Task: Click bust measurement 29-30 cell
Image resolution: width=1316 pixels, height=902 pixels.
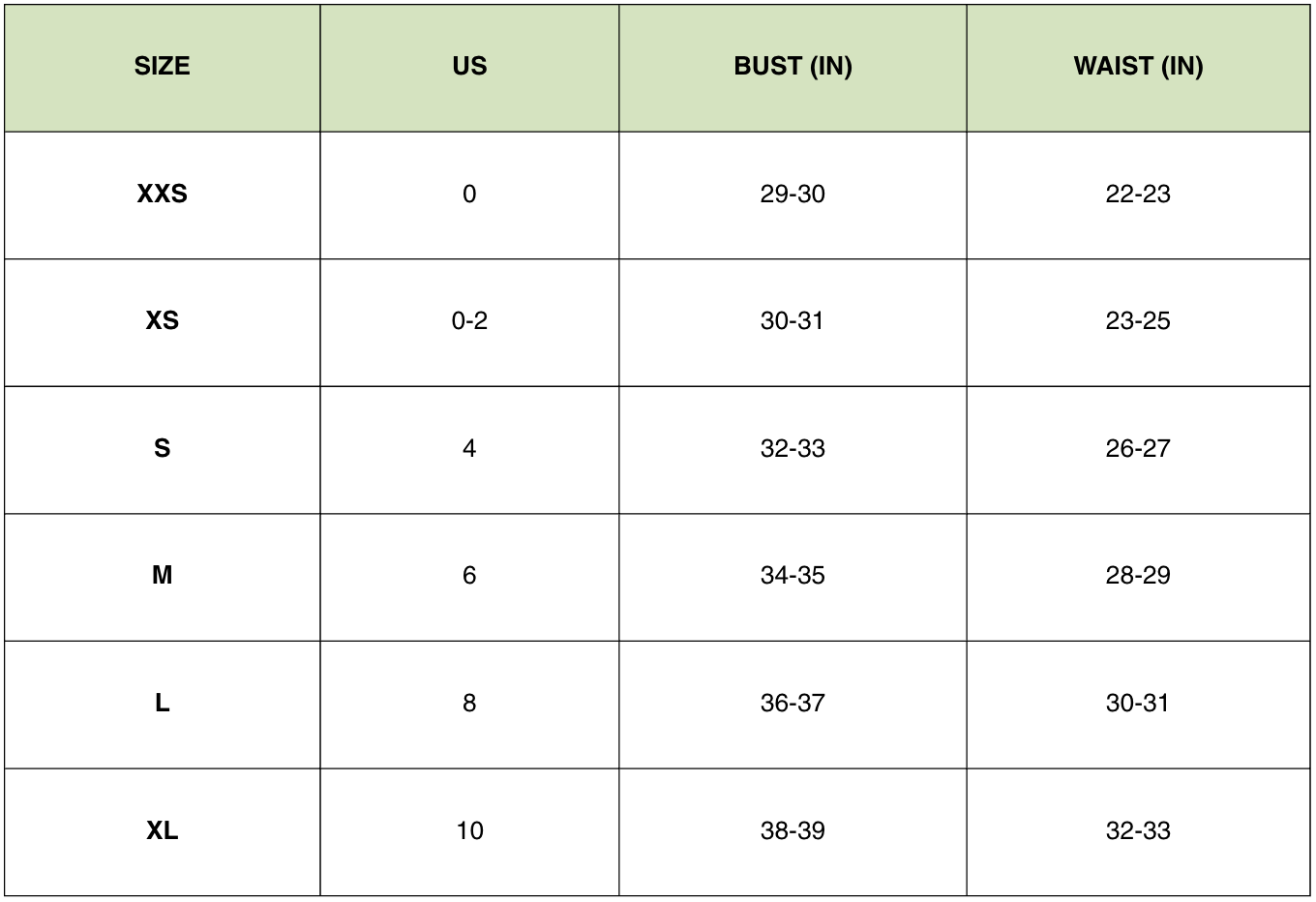Action: pyautogui.click(x=793, y=195)
